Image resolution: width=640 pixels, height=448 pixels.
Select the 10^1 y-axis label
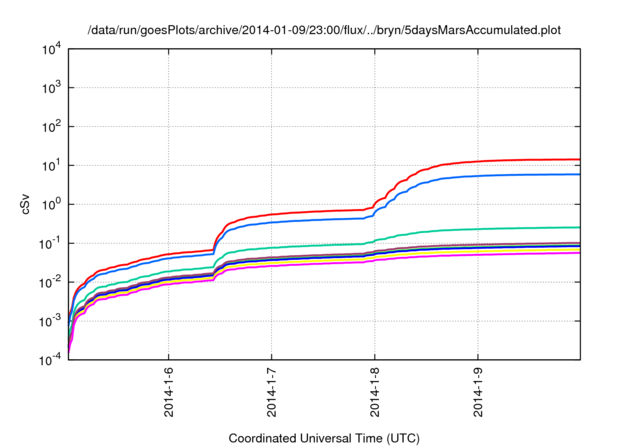52,165
